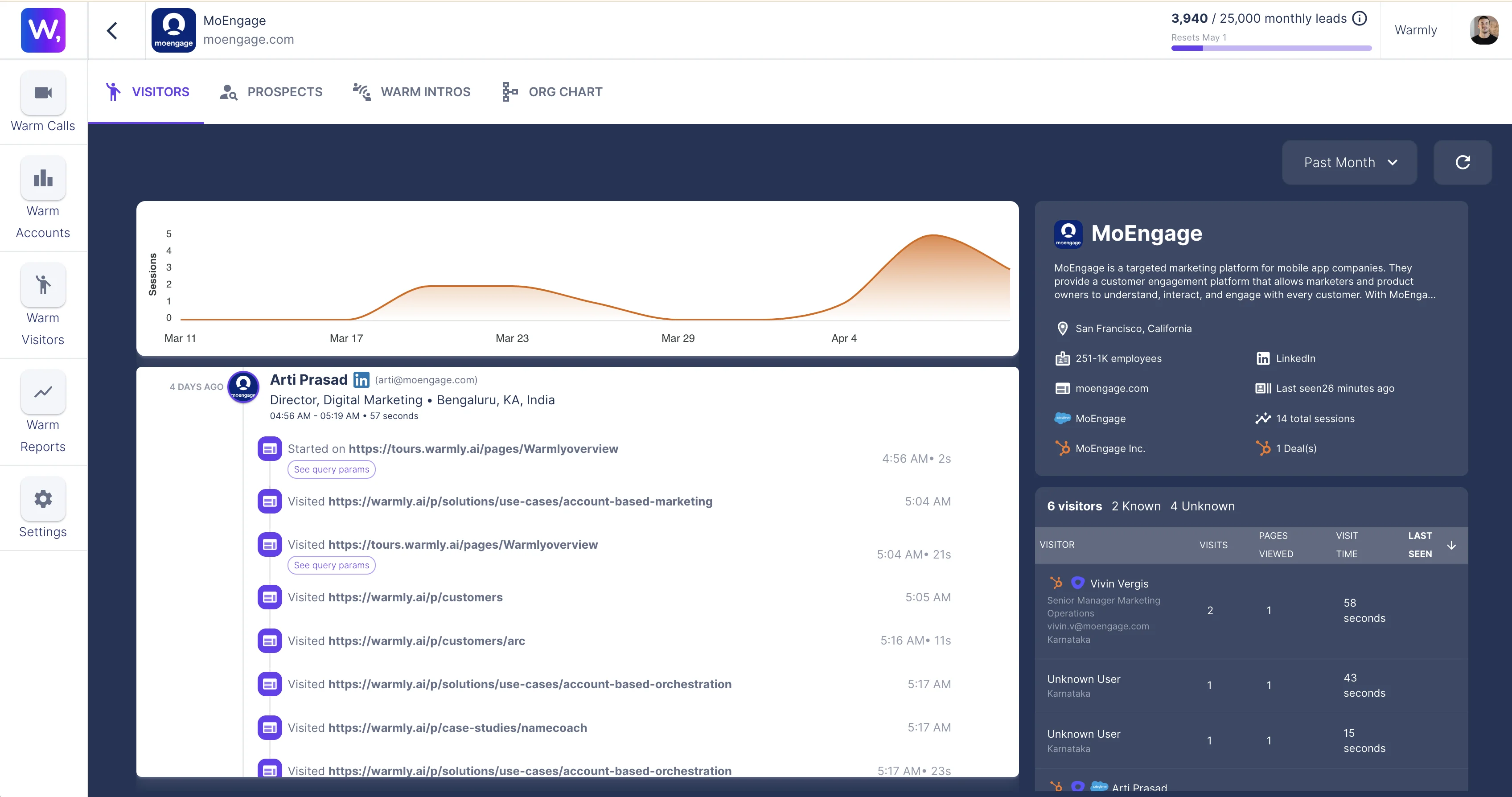Click the refresh button
The height and width of the screenshot is (797, 1512).
1463,163
